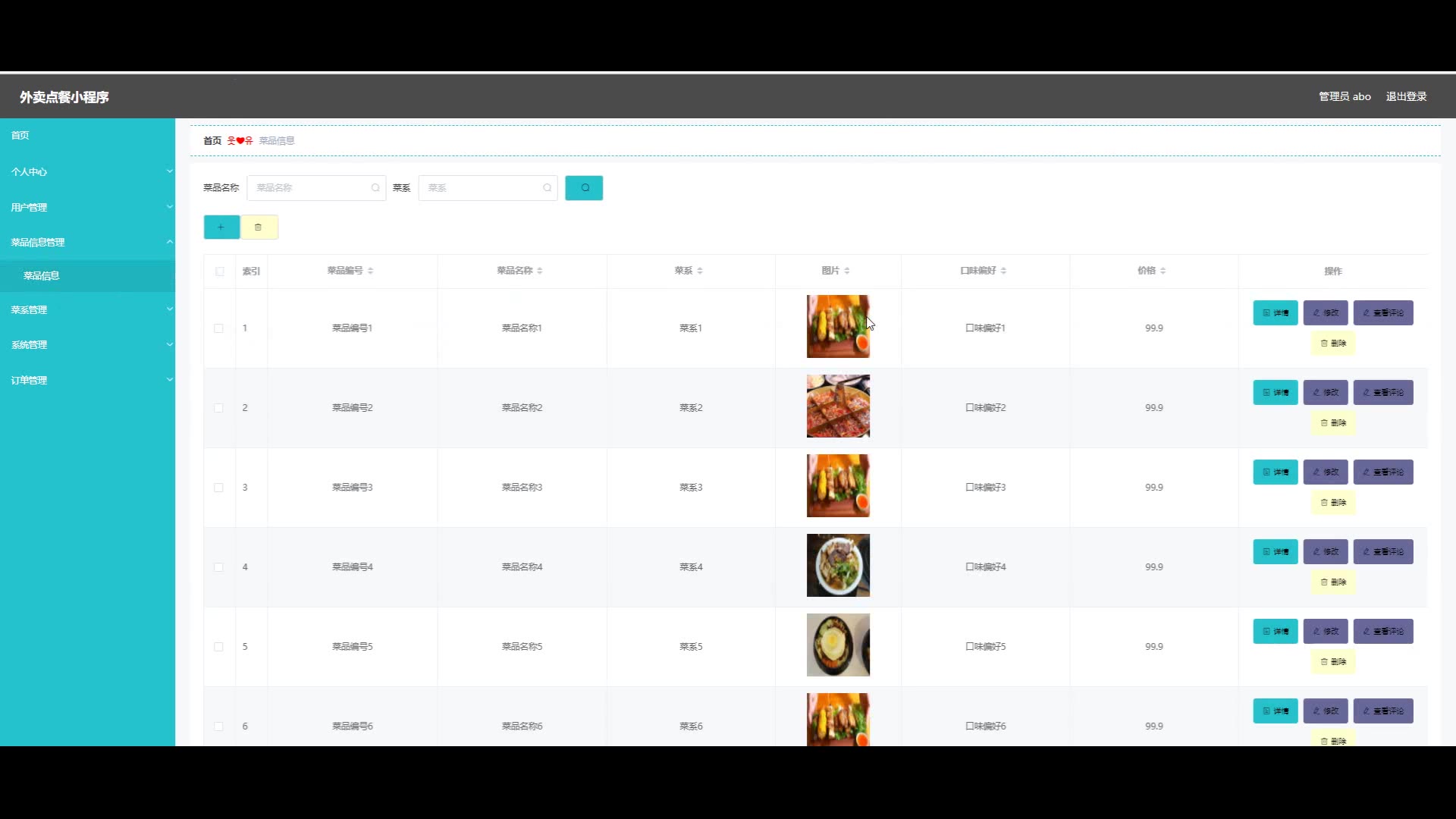1456x819 pixels.
Task: Click the teal search magnifier button
Action: point(584,188)
